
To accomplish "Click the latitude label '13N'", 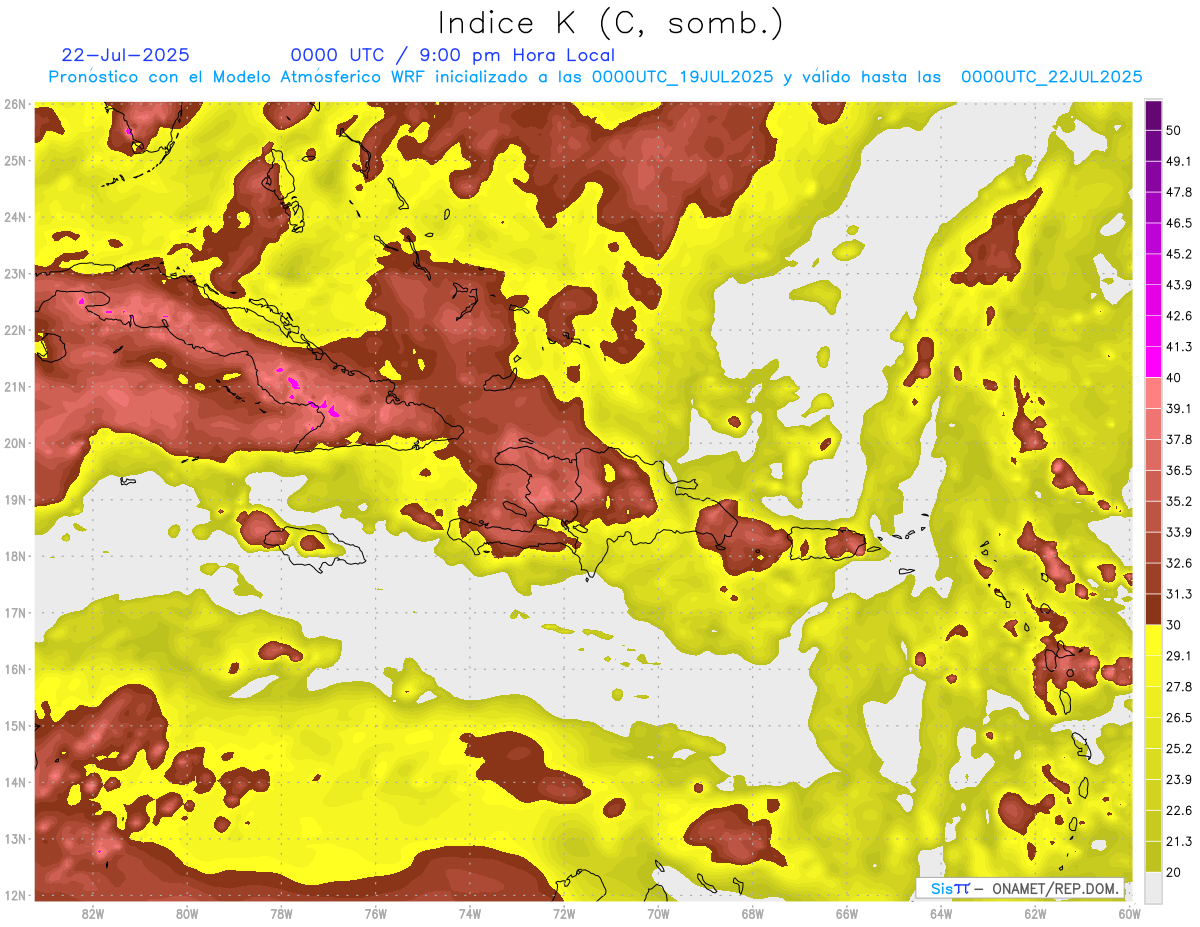I will coord(15,839).
